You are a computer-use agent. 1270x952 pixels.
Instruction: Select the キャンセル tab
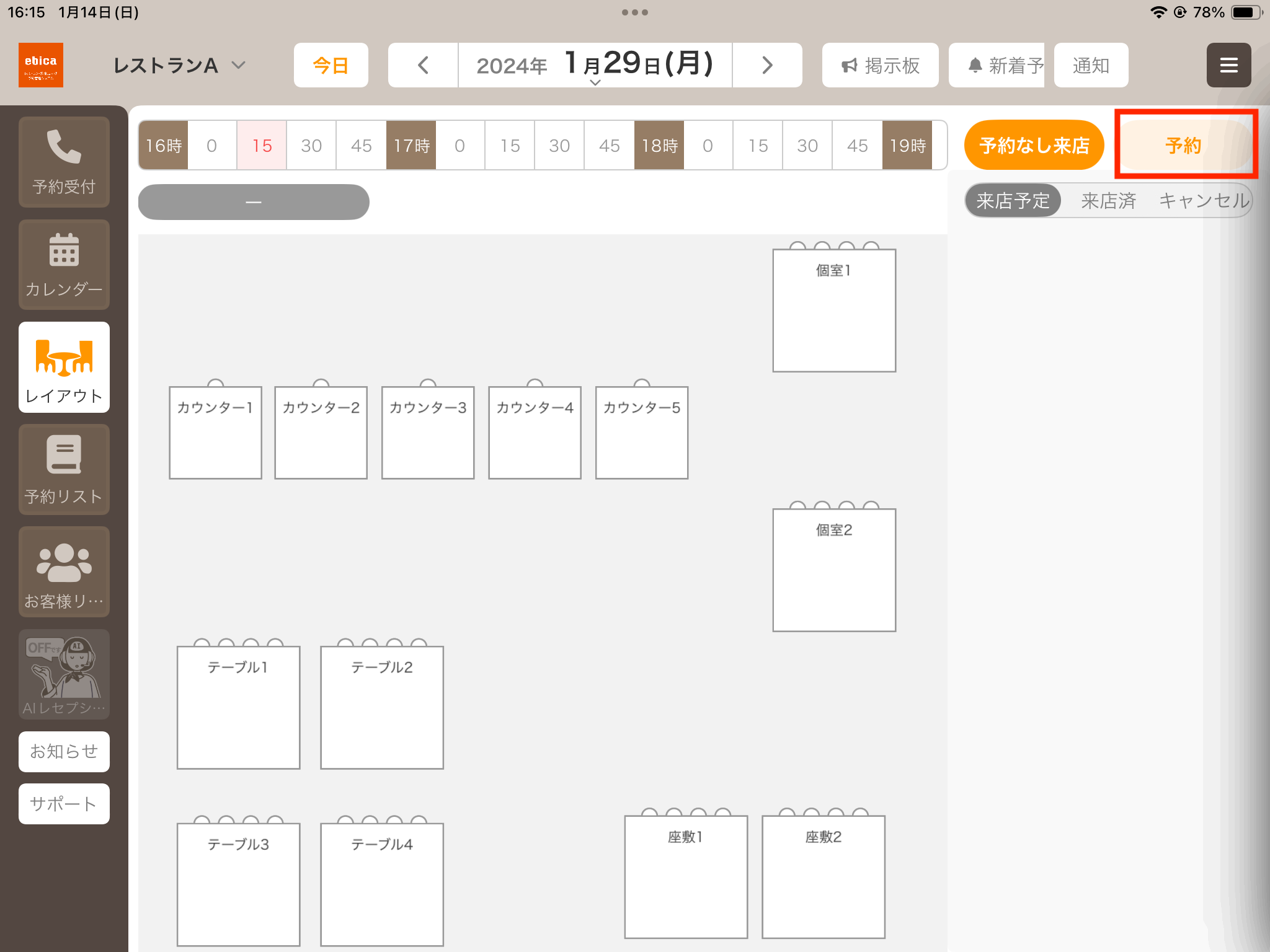tap(1204, 201)
